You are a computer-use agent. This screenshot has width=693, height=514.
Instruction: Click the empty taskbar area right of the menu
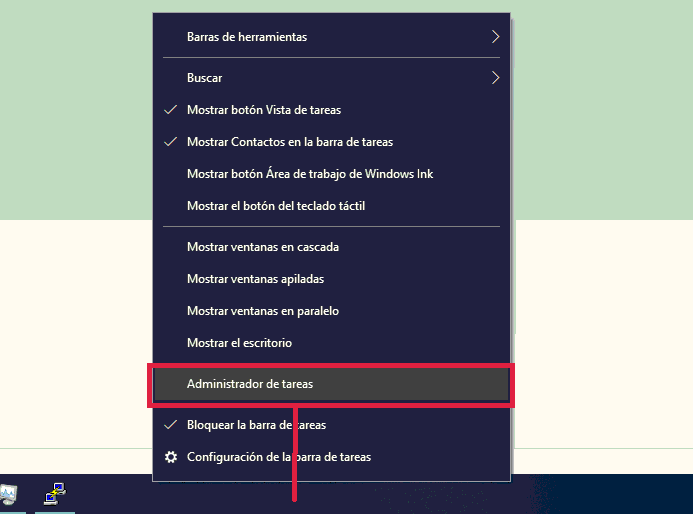pos(600,494)
